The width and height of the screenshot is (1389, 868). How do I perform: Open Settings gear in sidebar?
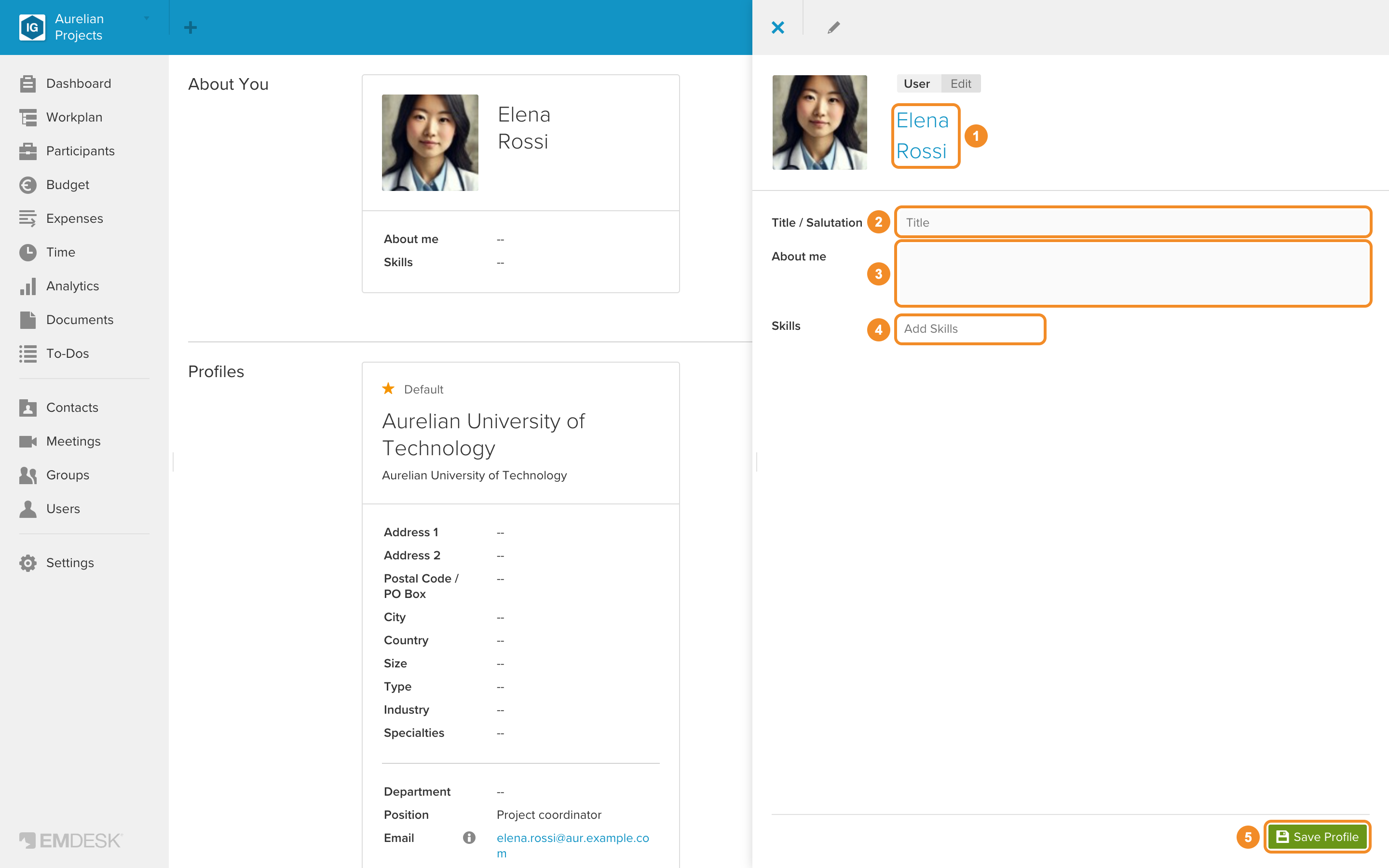point(27,563)
